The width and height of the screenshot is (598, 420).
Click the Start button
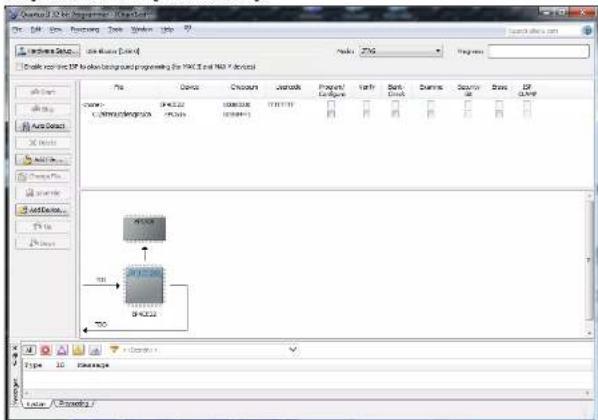tap(43, 92)
